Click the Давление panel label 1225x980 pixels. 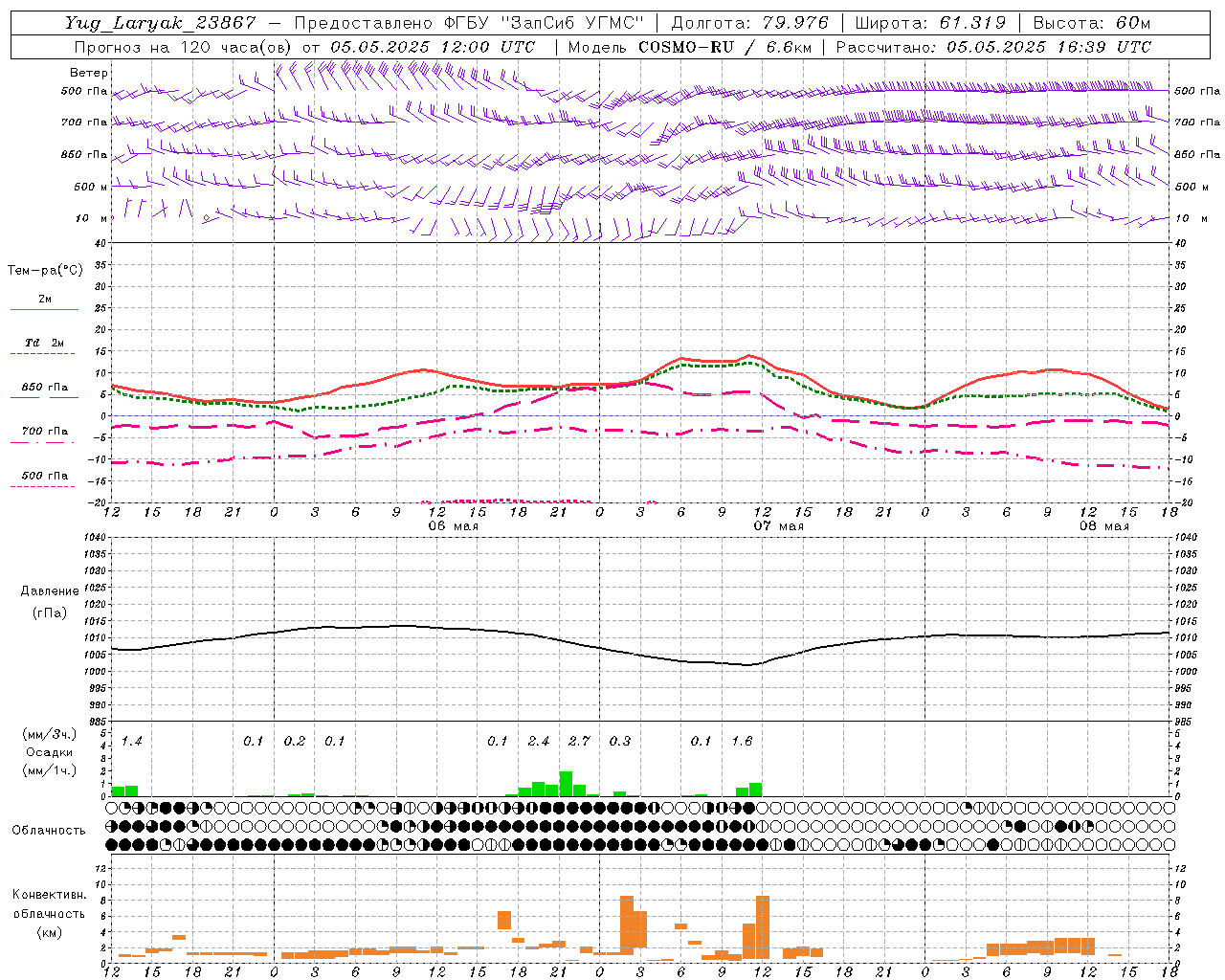click(50, 591)
